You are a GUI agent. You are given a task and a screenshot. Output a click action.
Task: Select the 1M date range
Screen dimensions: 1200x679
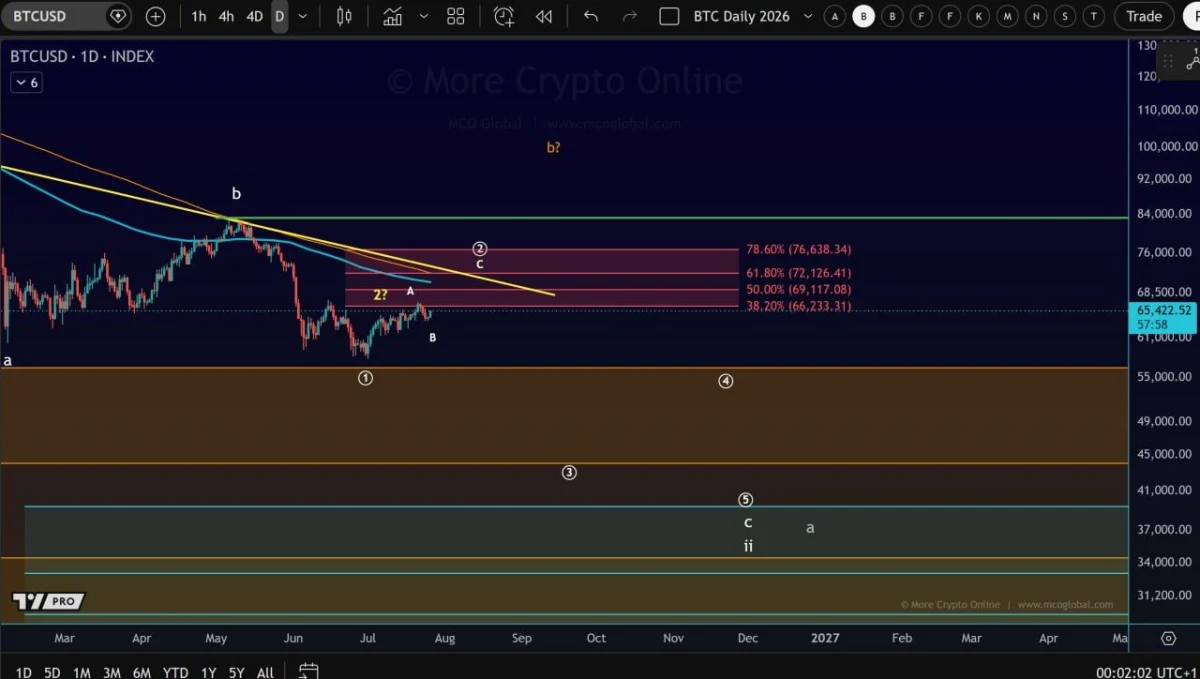click(x=82, y=672)
